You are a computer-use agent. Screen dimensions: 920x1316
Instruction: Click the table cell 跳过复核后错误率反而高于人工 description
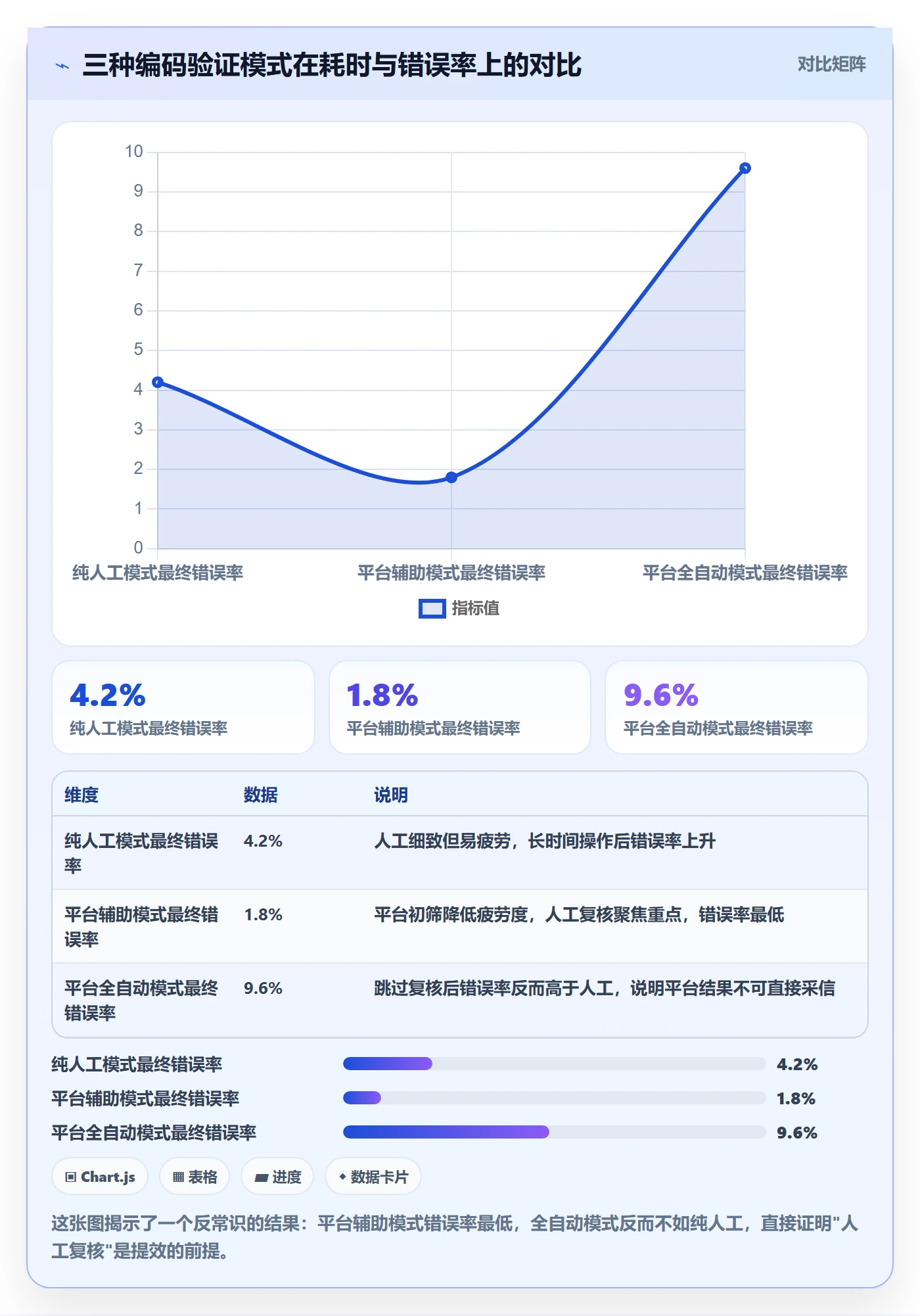tap(605, 989)
